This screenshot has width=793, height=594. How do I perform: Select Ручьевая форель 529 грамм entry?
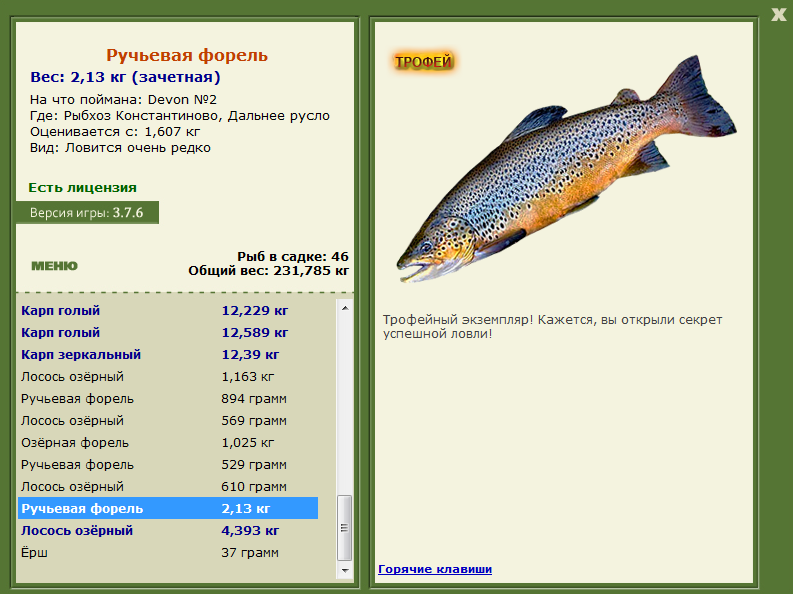coord(168,465)
